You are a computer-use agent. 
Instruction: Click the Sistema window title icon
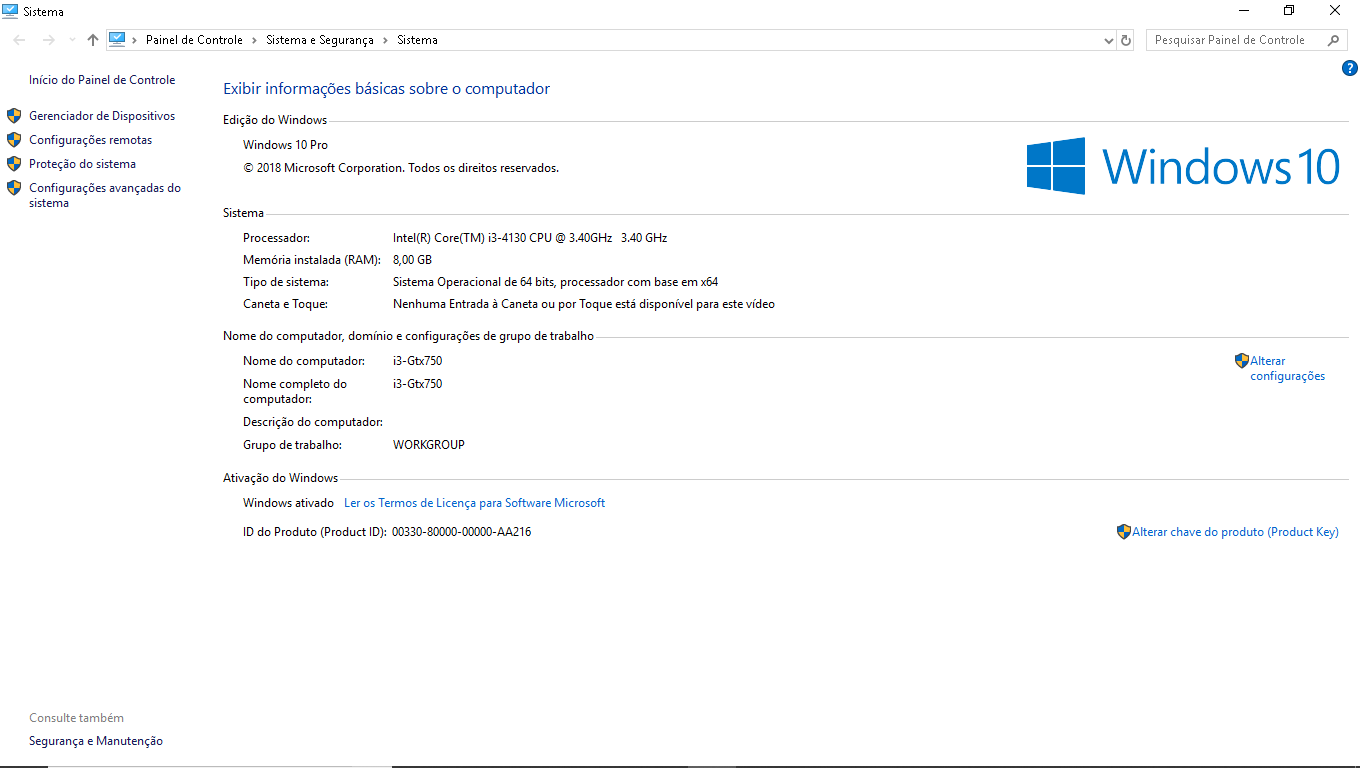pyautogui.click(x=10, y=11)
